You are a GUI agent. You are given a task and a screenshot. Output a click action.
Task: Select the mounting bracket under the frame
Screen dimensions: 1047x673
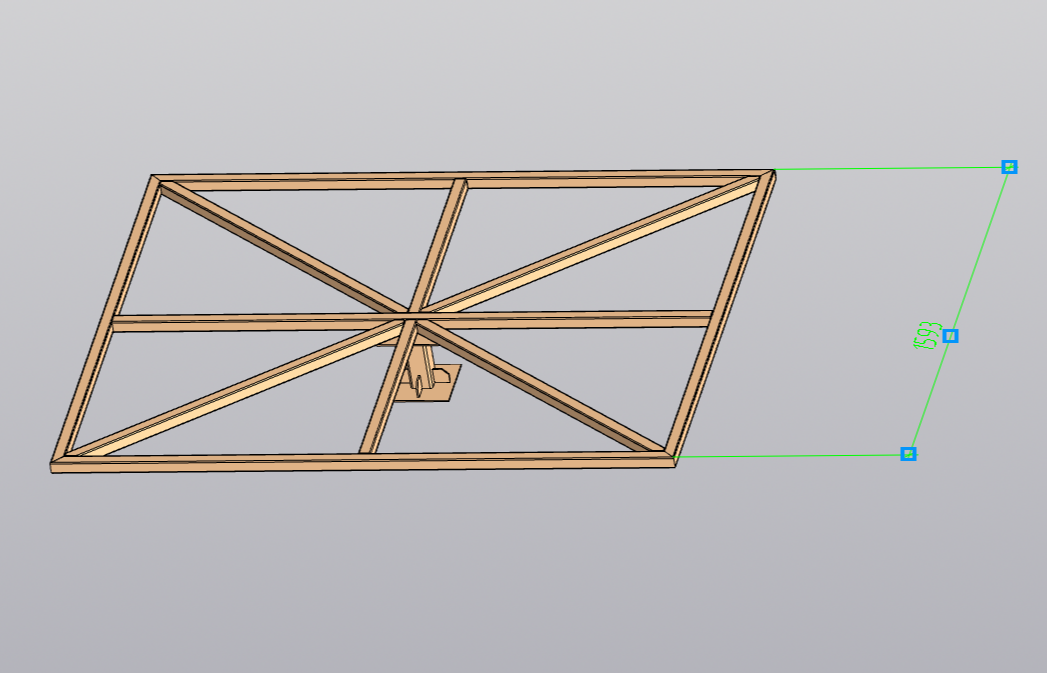tap(425, 374)
